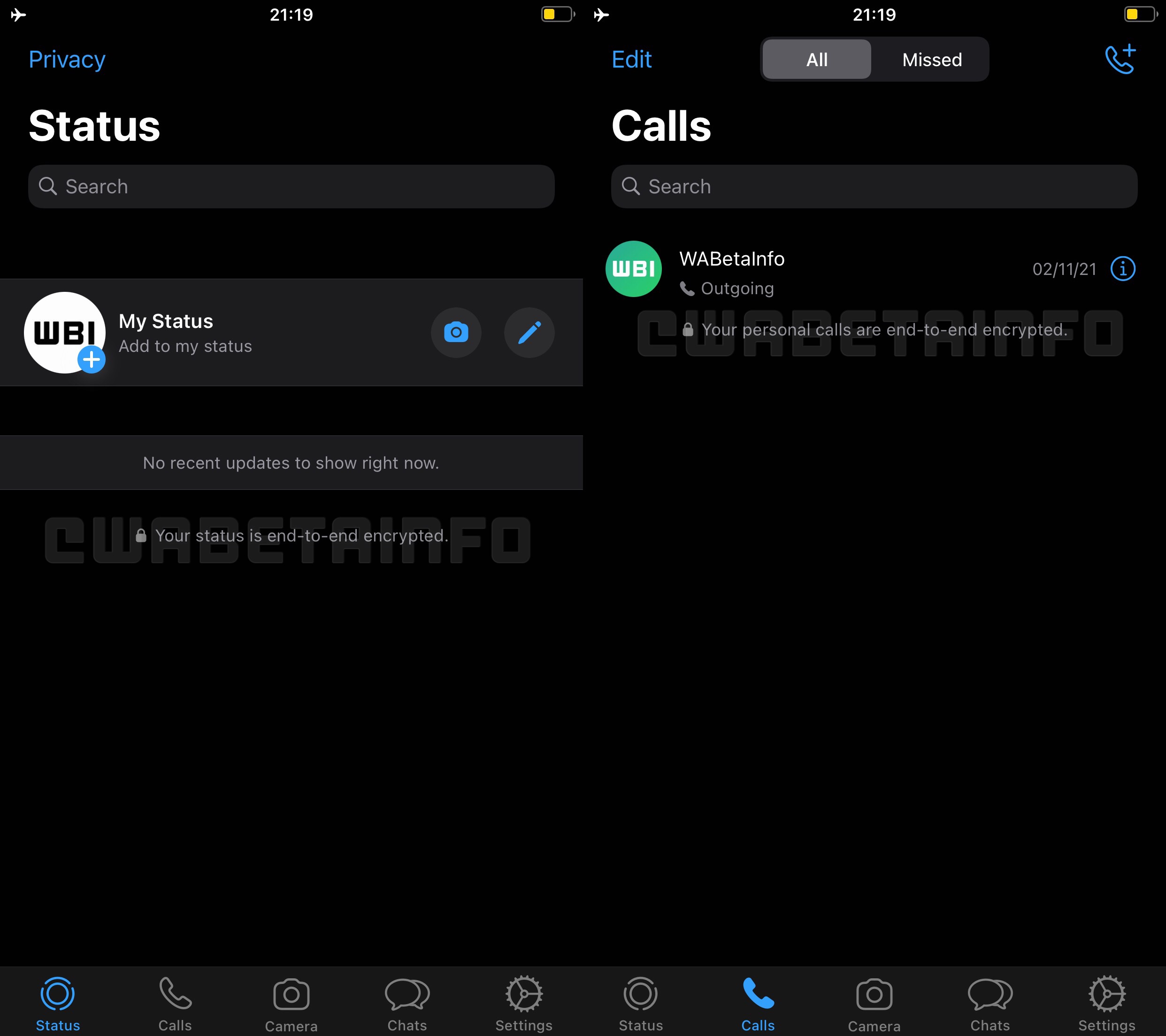Switch to the All calls filter
This screenshot has height=1036, width=1166.
tap(815, 59)
